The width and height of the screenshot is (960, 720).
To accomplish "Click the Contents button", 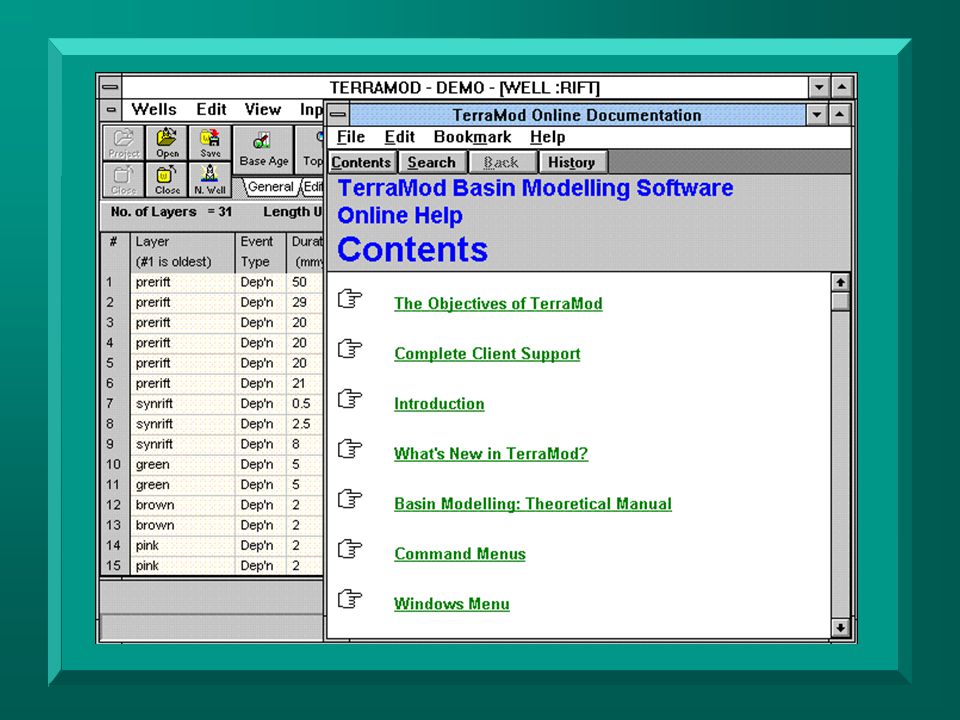I will click(x=361, y=162).
